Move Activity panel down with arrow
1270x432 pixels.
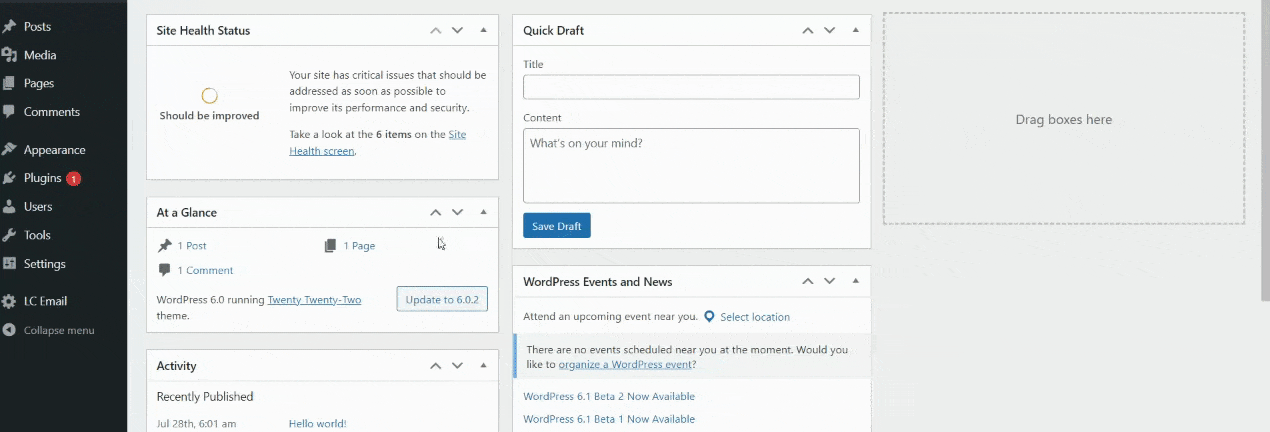[457, 366]
